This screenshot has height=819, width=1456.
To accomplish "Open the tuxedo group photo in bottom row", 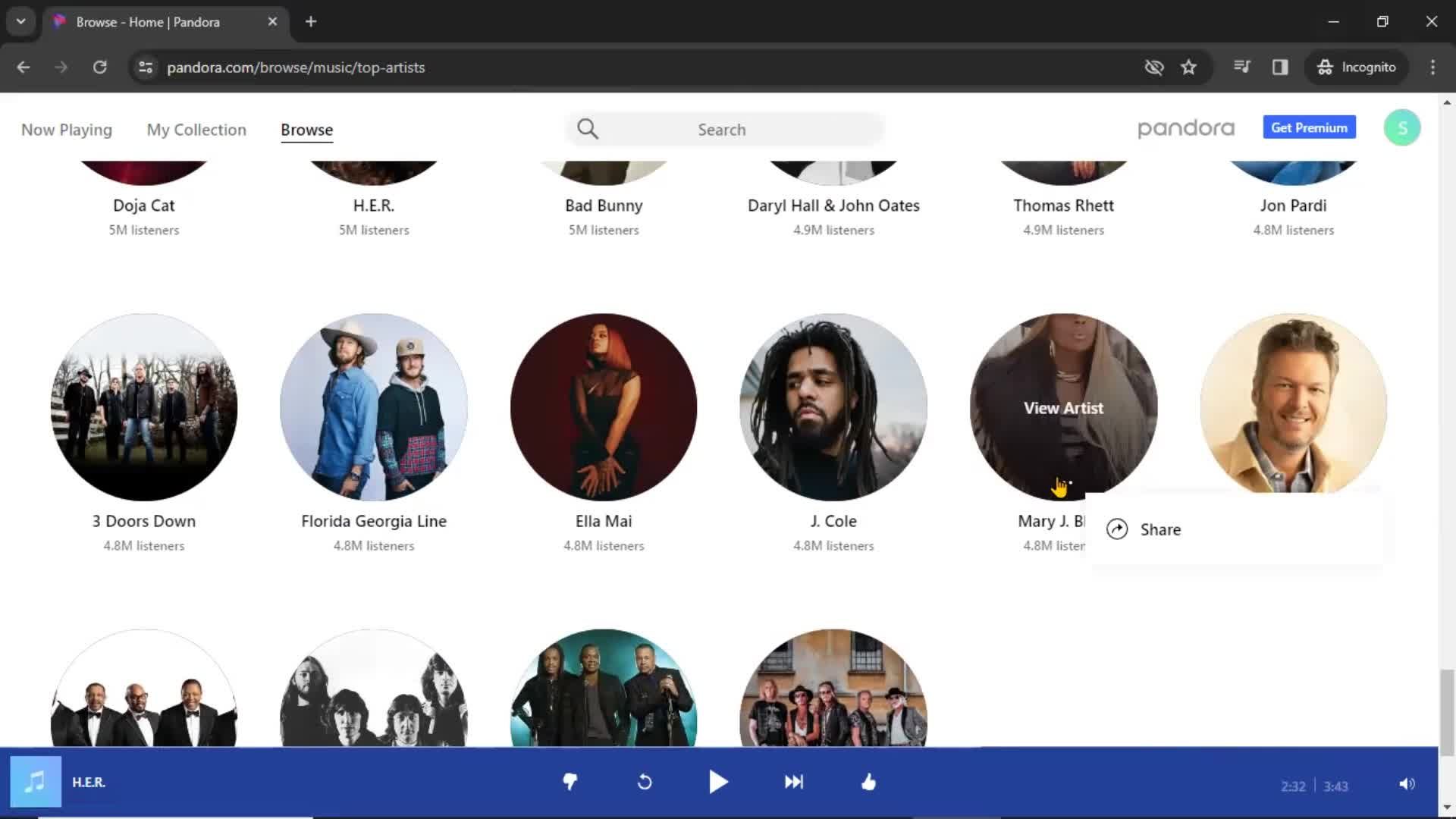I will tap(144, 688).
